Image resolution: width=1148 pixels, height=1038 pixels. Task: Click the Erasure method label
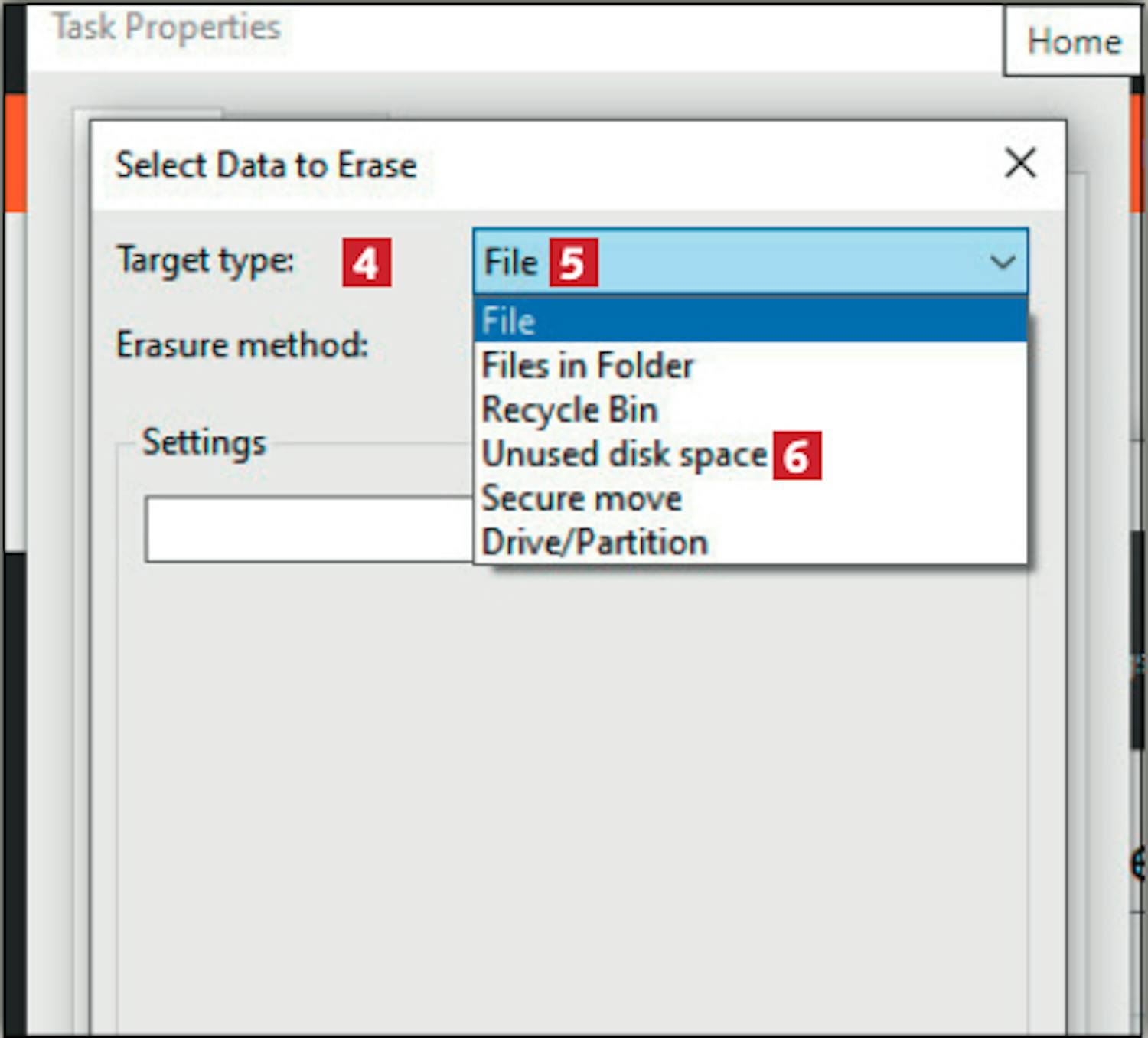click(x=242, y=344)
